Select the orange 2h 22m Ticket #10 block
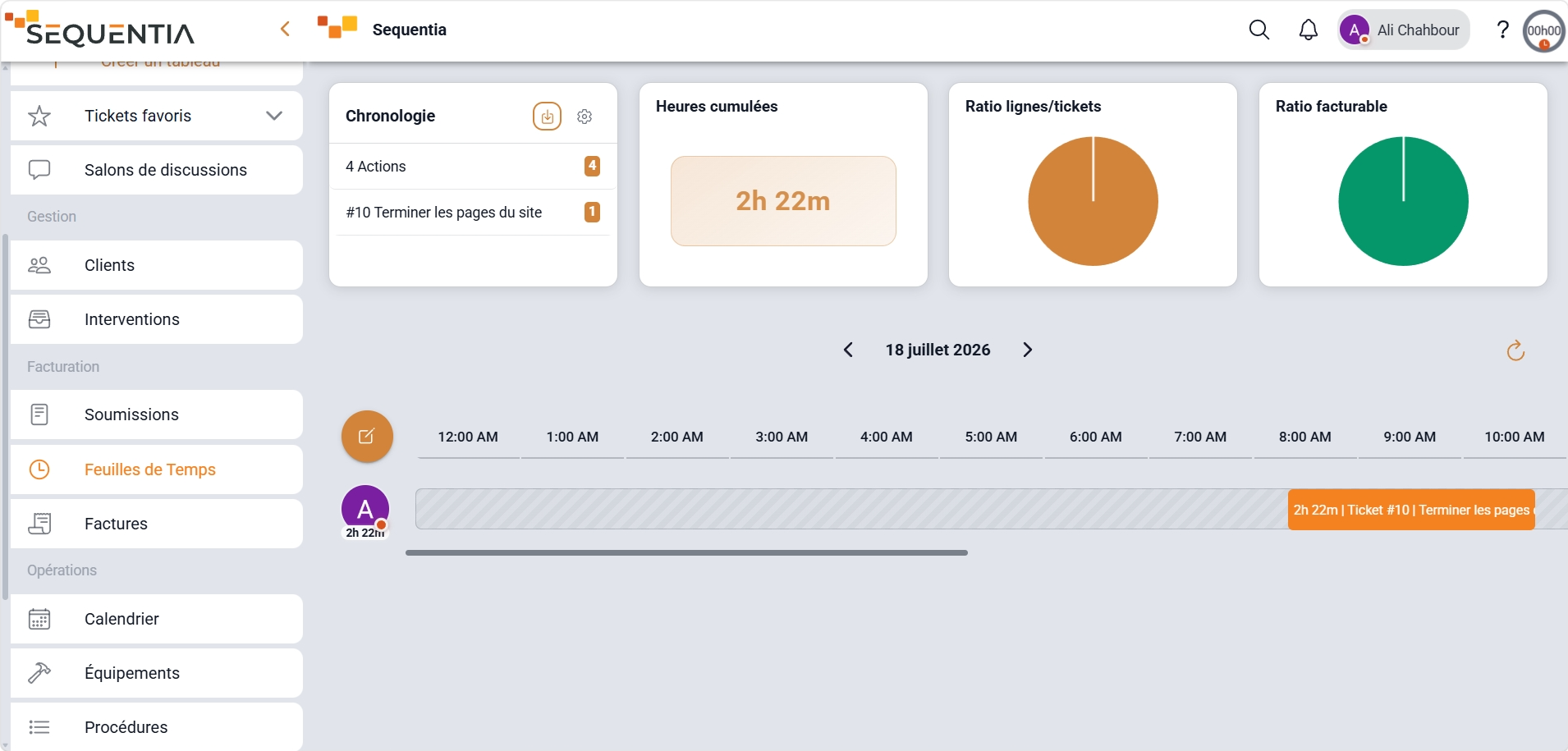This screenshot has width=1568, height=751. pos(1411,510)
